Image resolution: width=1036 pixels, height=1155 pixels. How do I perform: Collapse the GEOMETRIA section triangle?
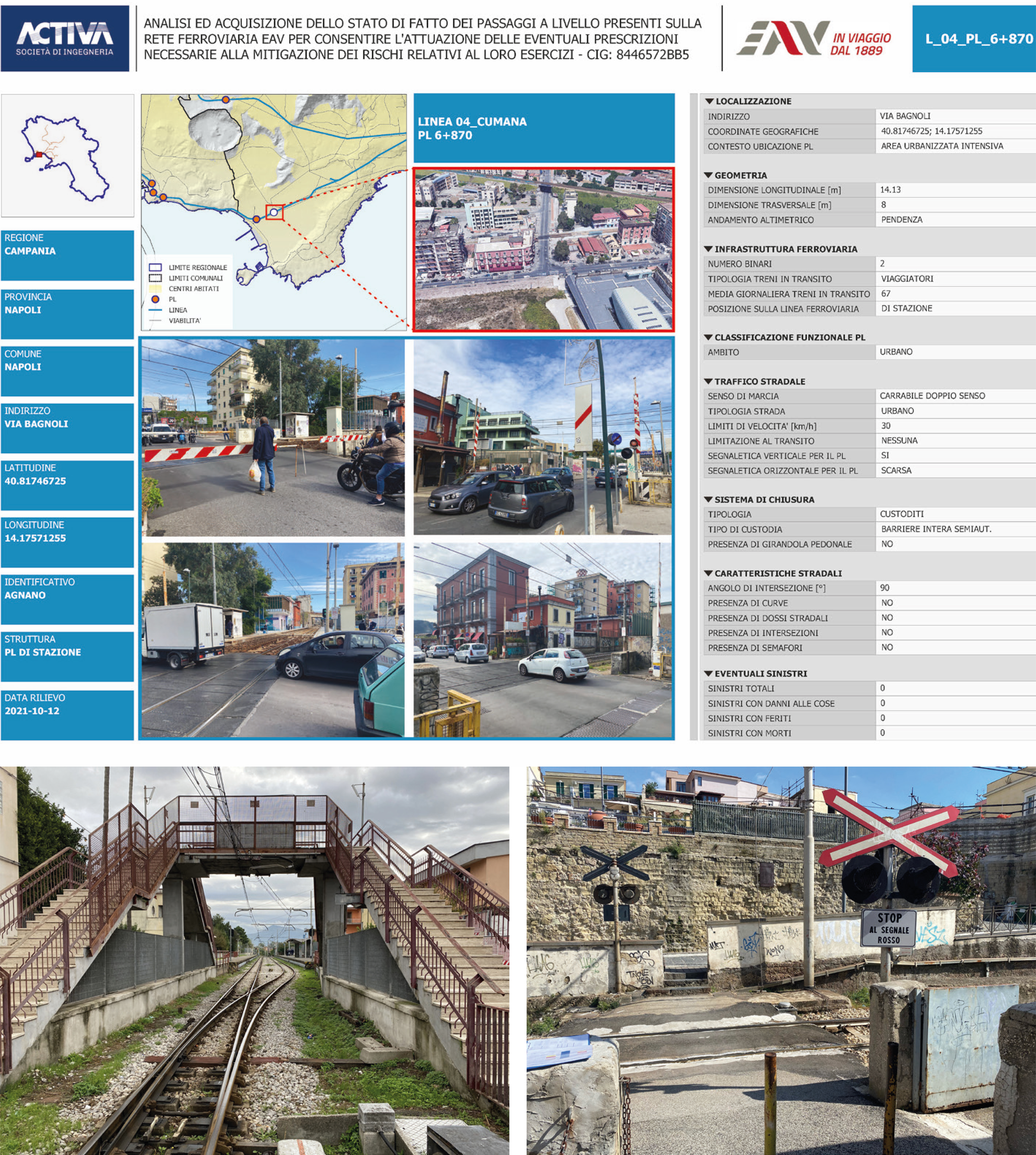(709, 175)
